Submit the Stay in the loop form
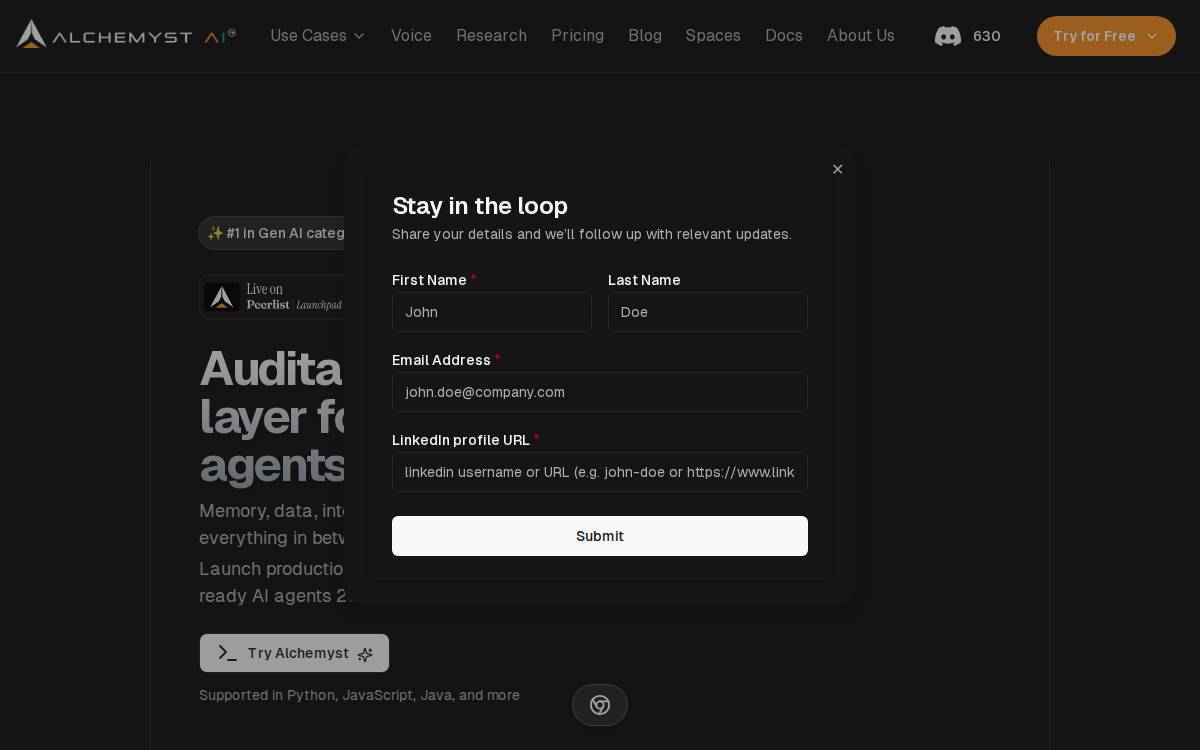This screenshot has height=750, width=1200. coord(600,536)
